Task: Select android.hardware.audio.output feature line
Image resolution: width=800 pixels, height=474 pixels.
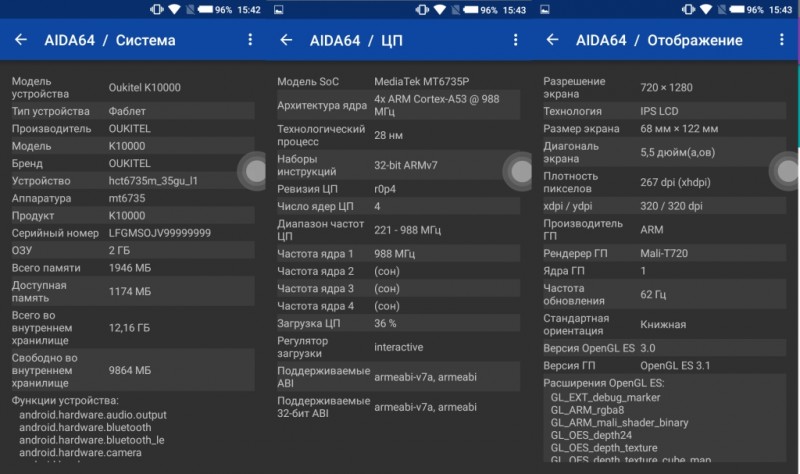Action: pyautogui.click(x=93, y=415)
